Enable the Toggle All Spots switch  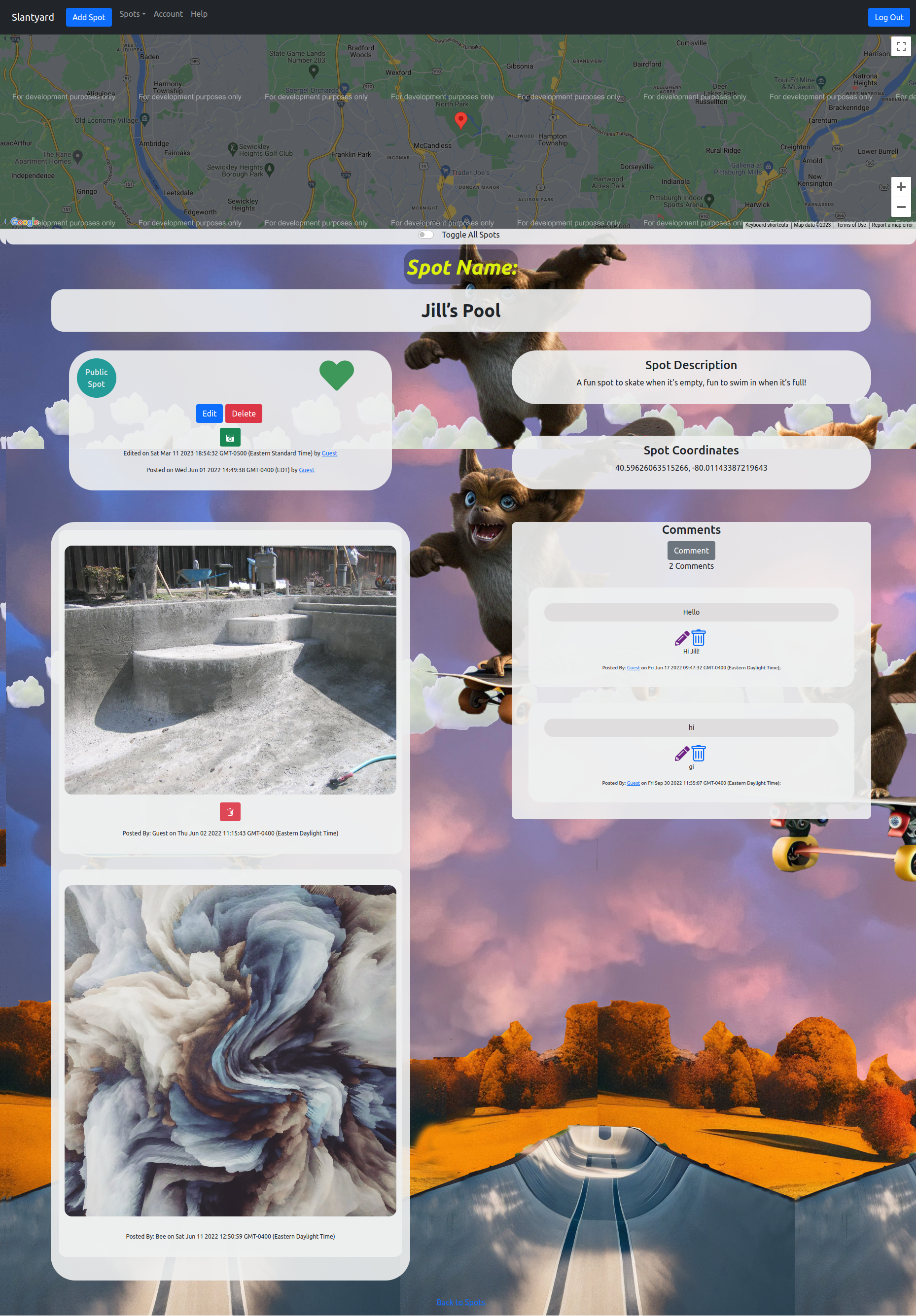pyautogui.click(x=426, y=235)
